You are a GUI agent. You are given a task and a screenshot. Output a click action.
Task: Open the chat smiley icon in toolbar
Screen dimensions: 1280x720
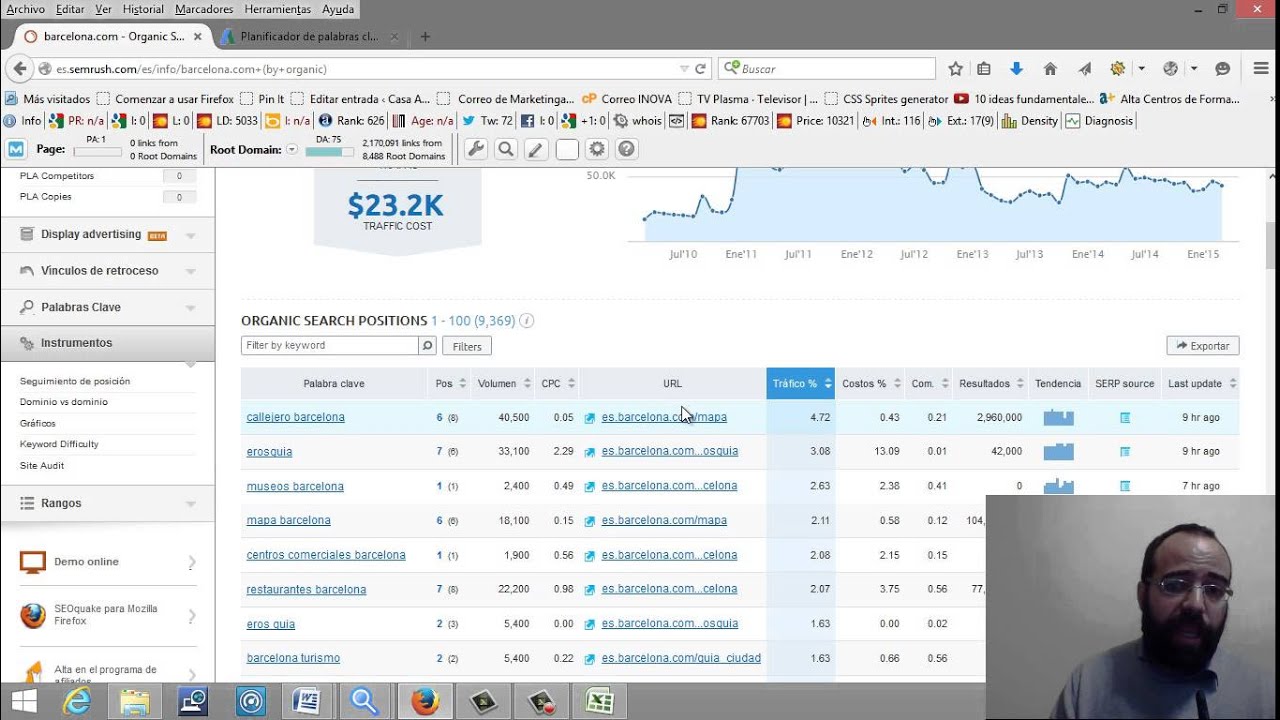(x=1222, y=69)
